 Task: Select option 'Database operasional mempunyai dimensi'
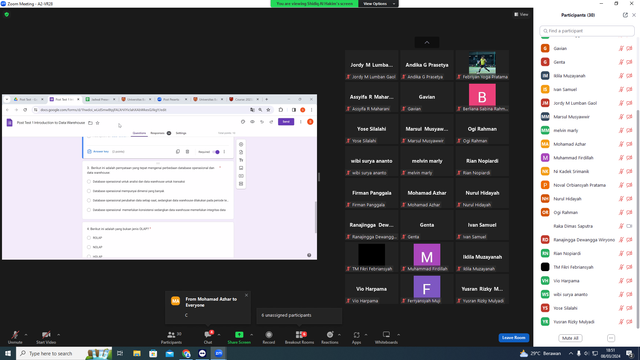click(x=89, y=191)
